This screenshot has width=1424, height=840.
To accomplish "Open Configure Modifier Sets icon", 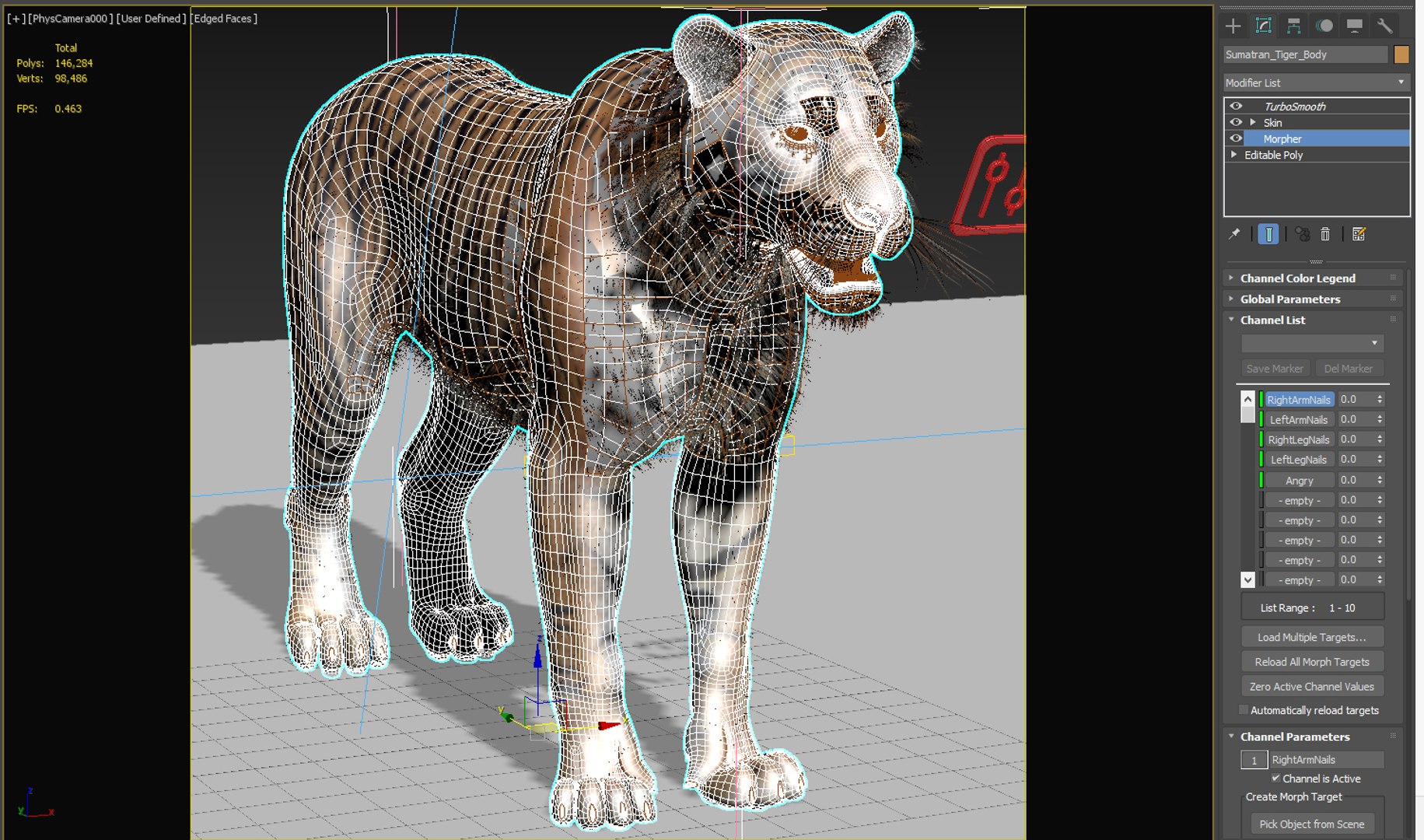I will point(1359,233).
